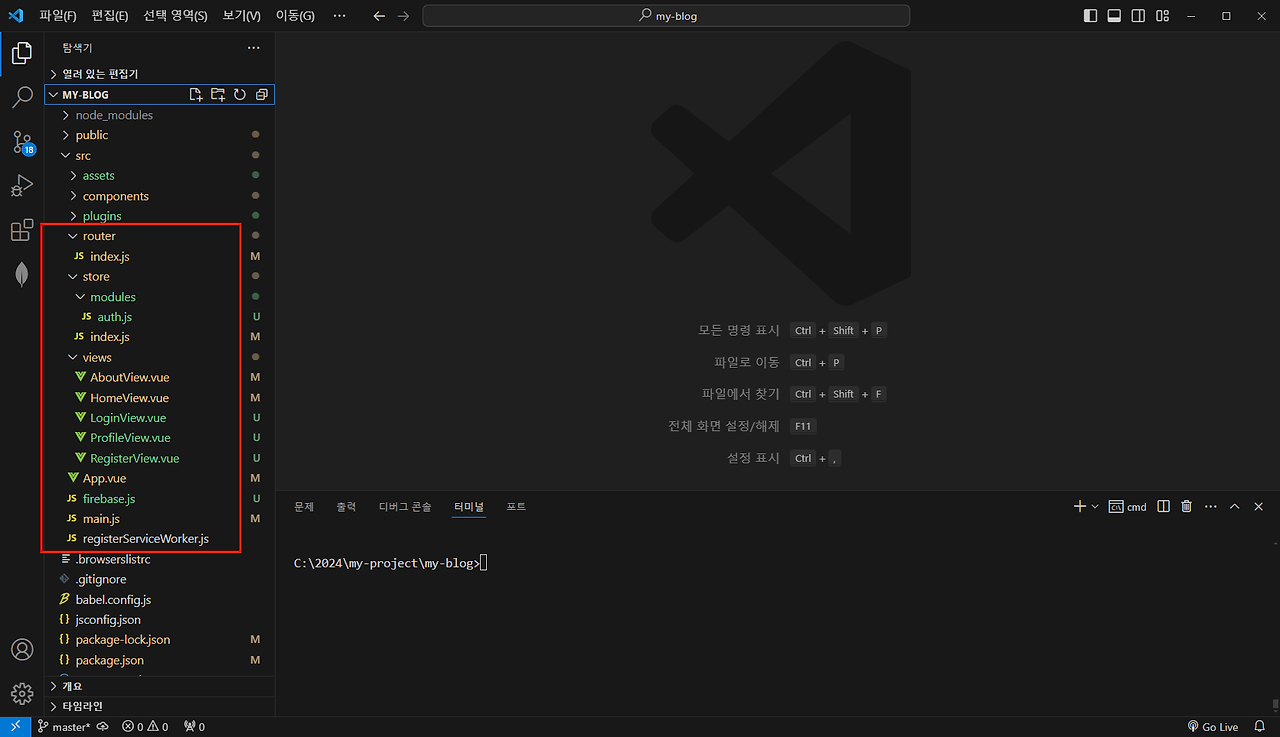Close the terminal panel

point(1258,507)
